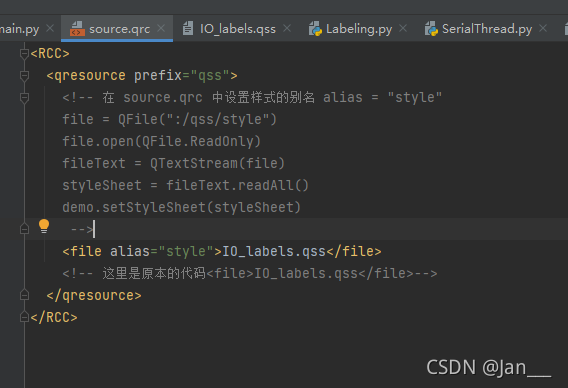Click the source.qrc file type icon
Image resolution: width=568 pixels, height=388 pixels.
coord(77,29)
